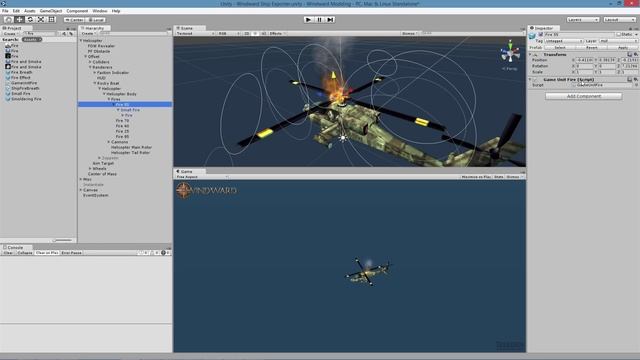Open the Component menu
Screen dimensions: 640x360
click(x=77, y=11)
